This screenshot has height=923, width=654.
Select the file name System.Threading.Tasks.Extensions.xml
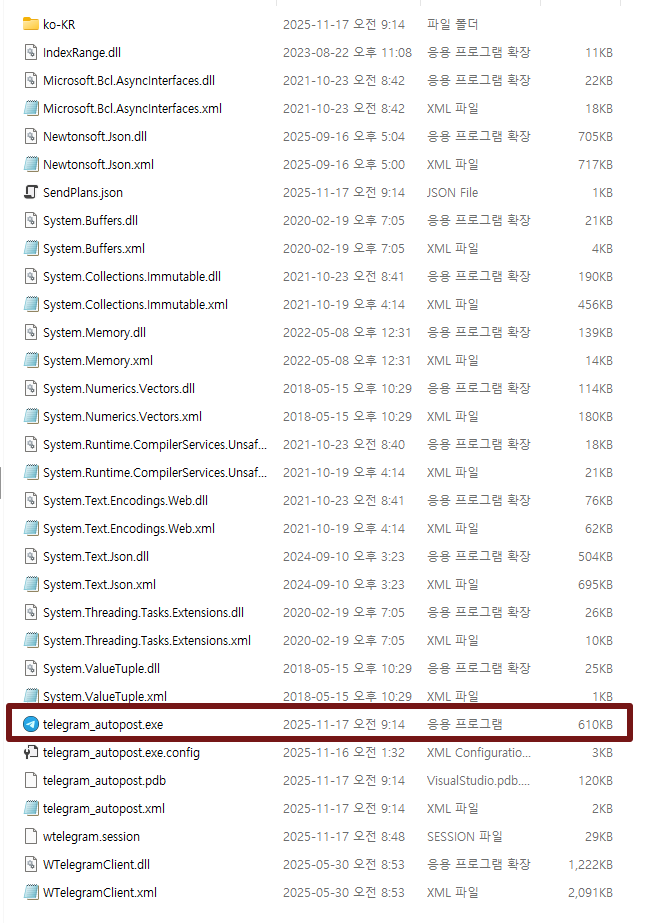coord(147,640)
